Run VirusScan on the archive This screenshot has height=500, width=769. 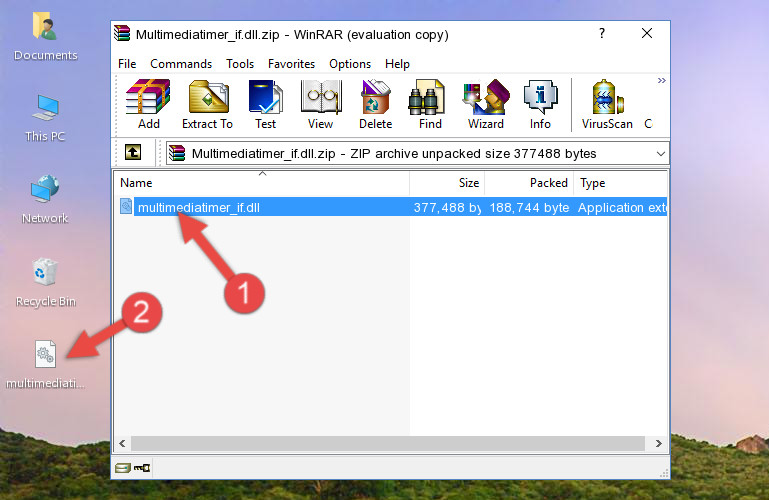click(x=607, y=104)
